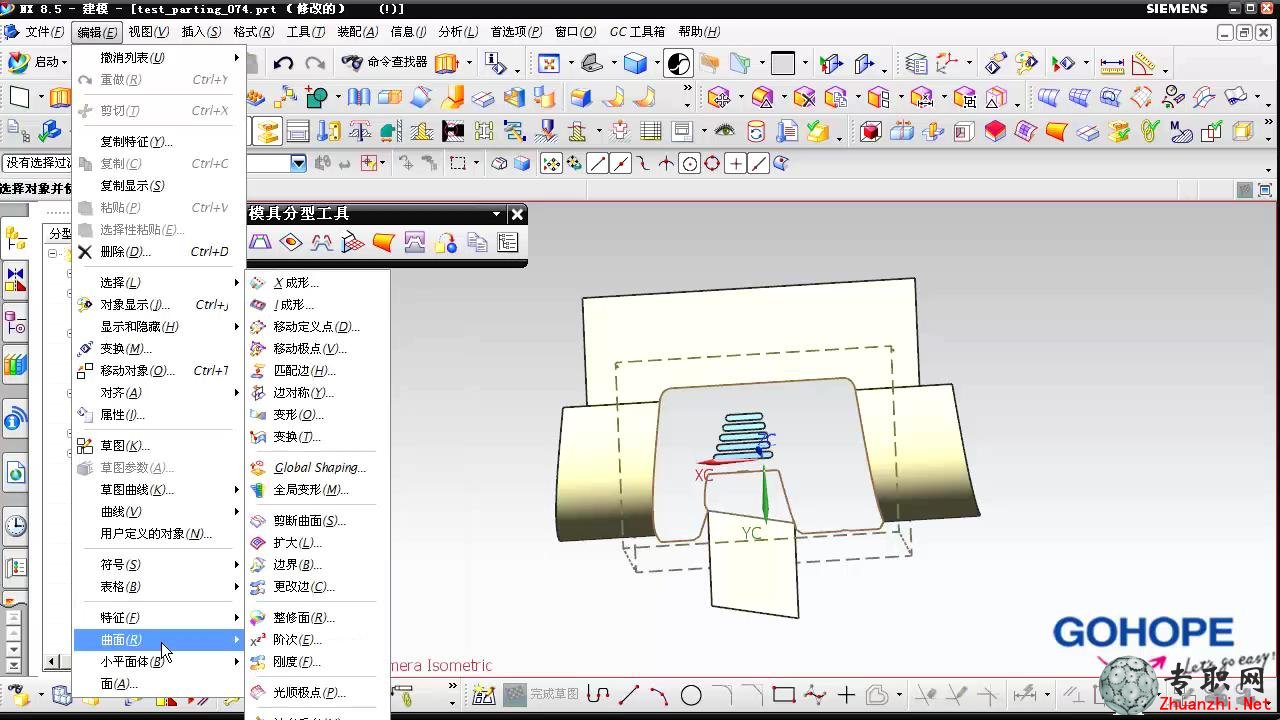
Task: Select the Measure Distance ruler icon
Action: (x=1112, y=64)
